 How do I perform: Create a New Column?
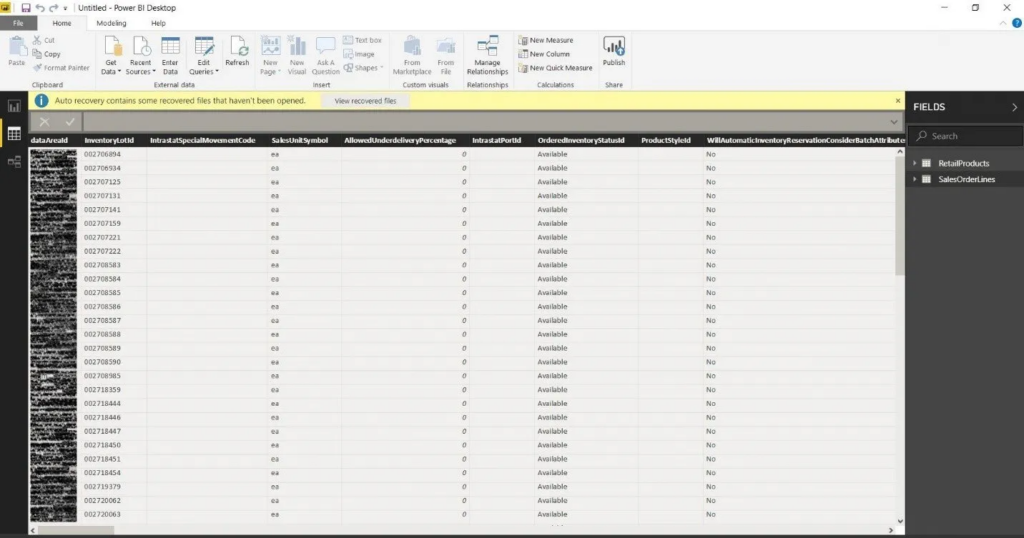[x=544, y=54]
